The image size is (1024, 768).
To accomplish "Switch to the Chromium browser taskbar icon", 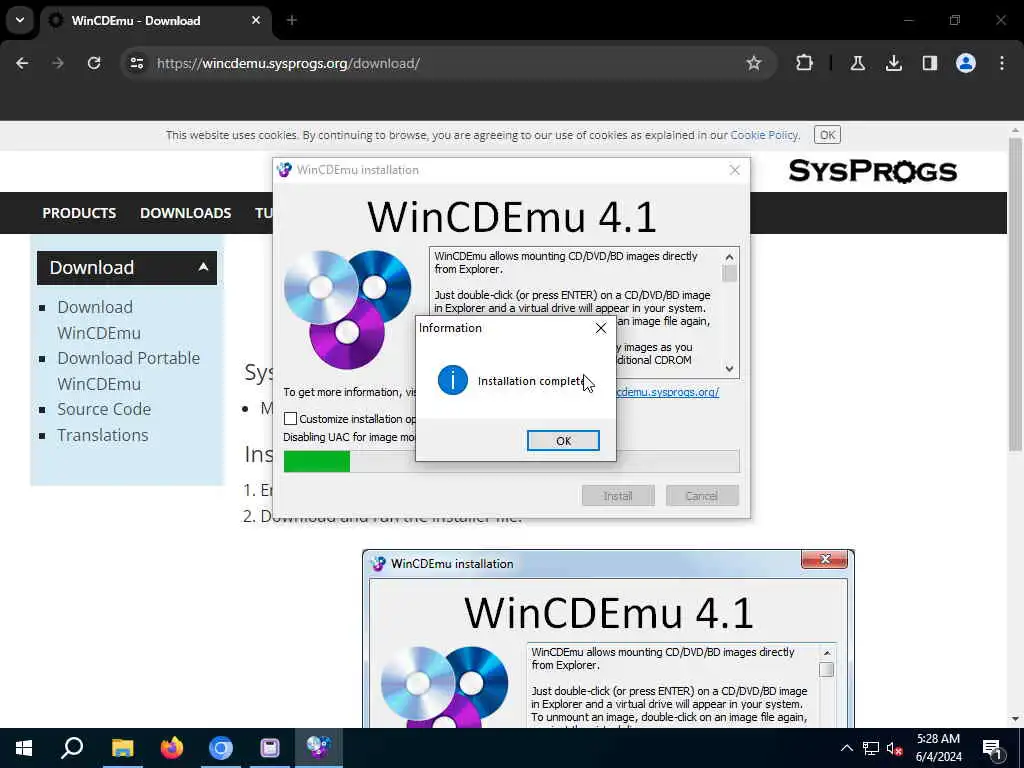I will tap(221, 748).
